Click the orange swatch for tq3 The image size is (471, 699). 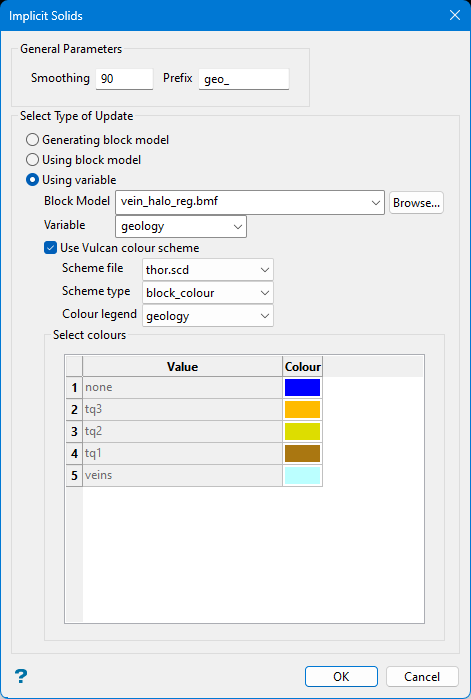[x=302, y=409]
